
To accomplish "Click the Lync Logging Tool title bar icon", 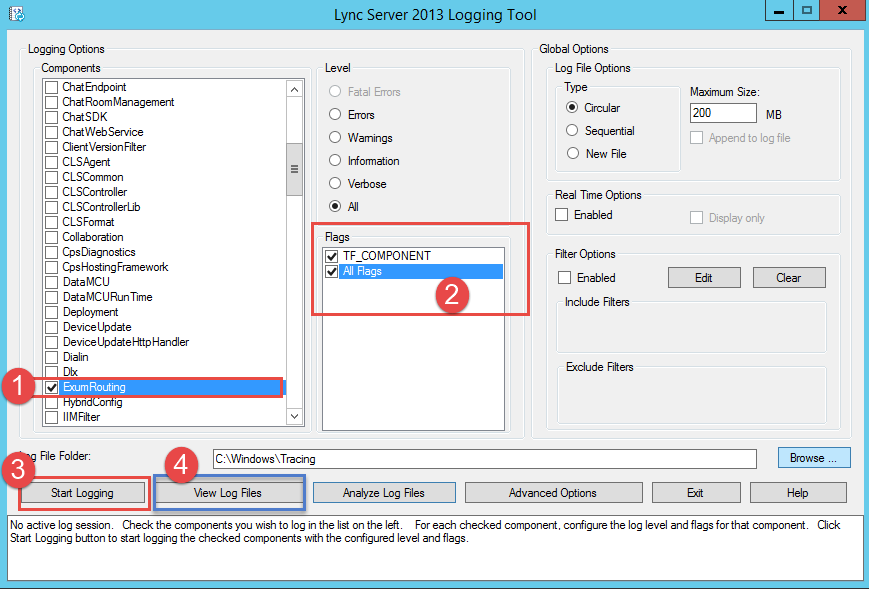I will [17, 14].
